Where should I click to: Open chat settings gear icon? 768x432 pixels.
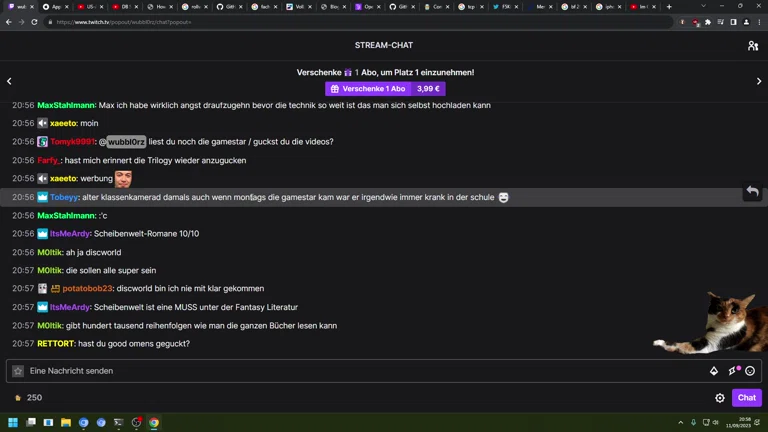720,398
